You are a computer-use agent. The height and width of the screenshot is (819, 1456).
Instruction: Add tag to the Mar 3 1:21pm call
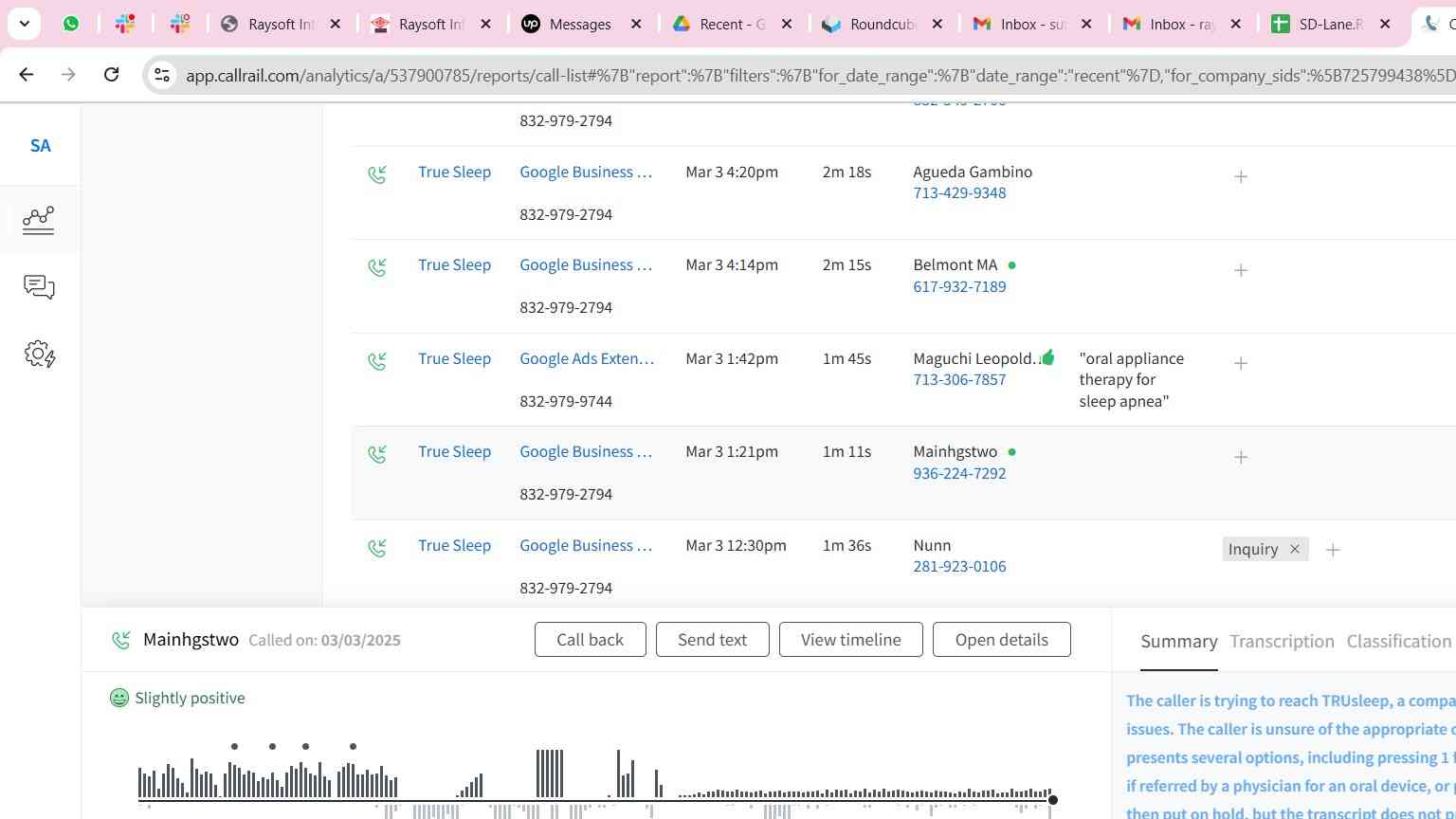pos(1241,457)
